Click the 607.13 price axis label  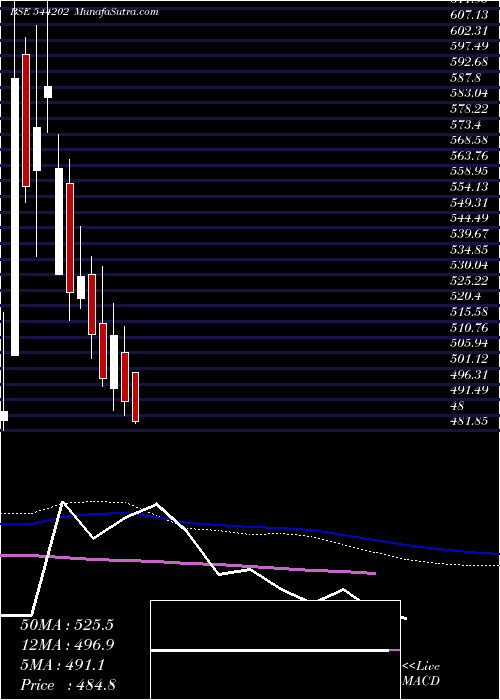coord(469,15)
